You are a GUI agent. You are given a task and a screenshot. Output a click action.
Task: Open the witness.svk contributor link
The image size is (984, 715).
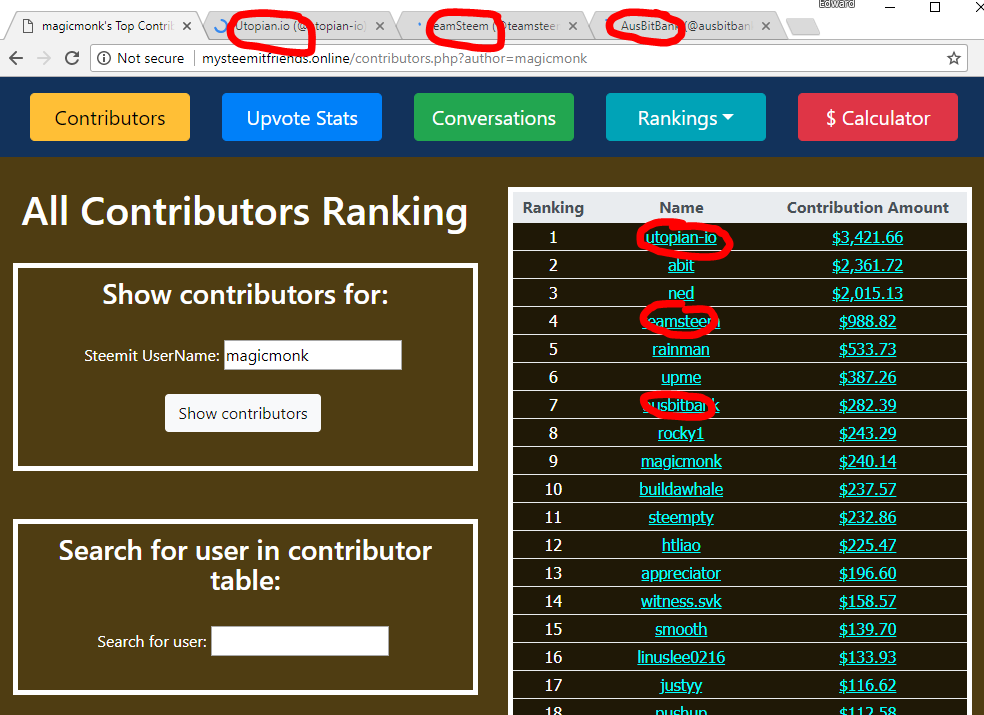[681, 601]
